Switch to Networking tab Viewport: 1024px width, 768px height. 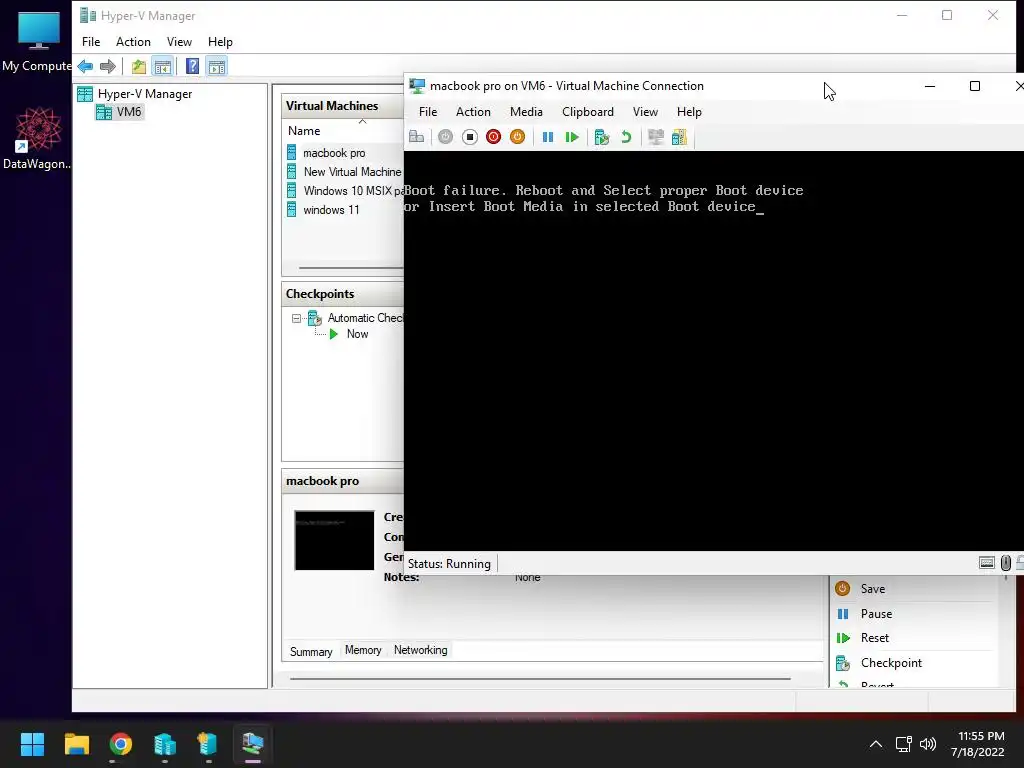point(421,650)
